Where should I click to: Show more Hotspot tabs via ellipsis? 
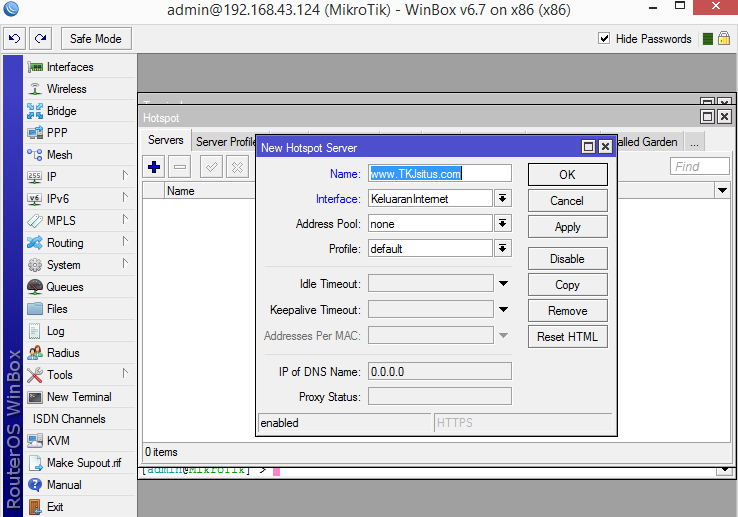[694, 142]
